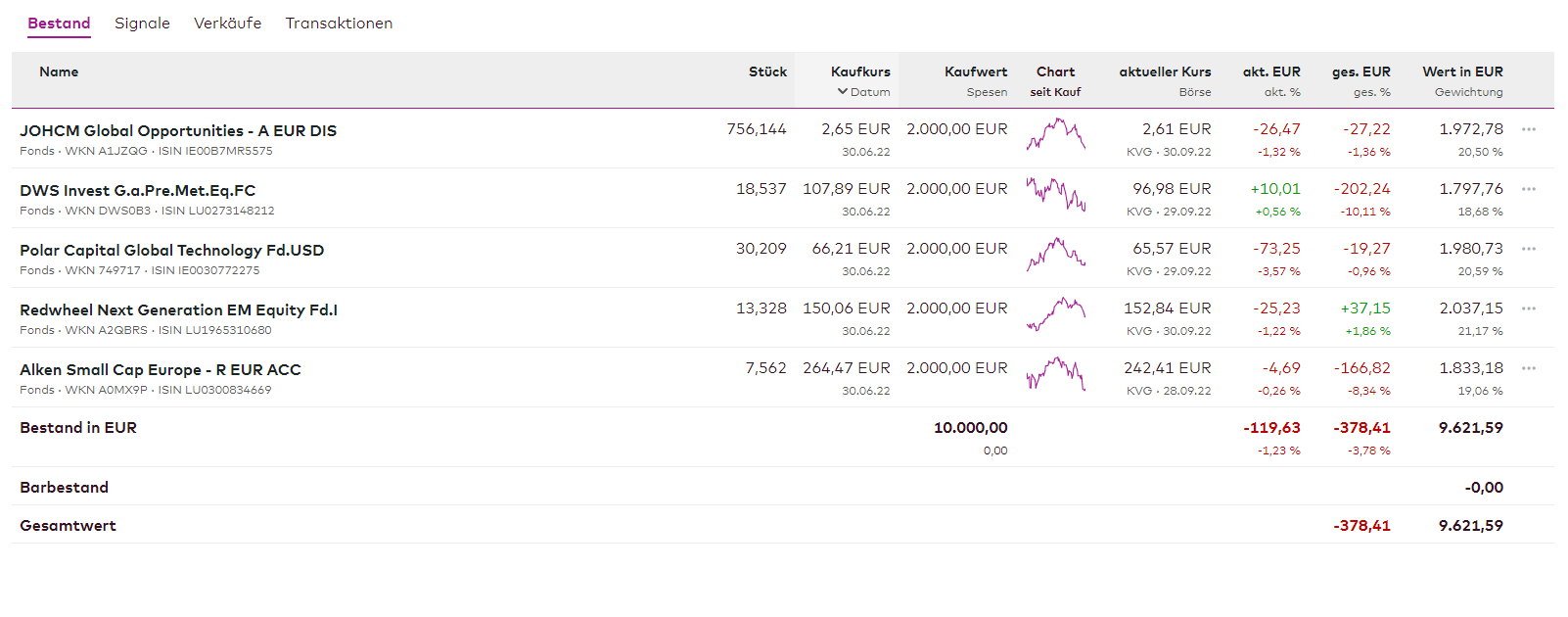The height and width of the screenshot is (617, 1568).
Task: Select the Bestand tab
Action: 59,24
